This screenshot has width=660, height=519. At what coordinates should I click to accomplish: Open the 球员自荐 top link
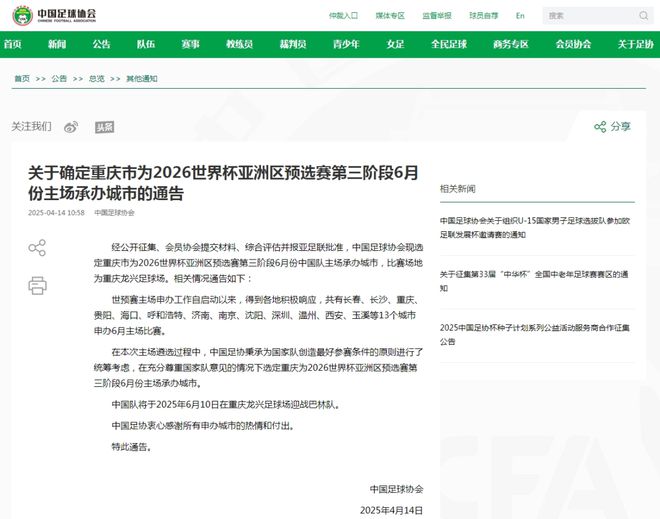[484, 16]
